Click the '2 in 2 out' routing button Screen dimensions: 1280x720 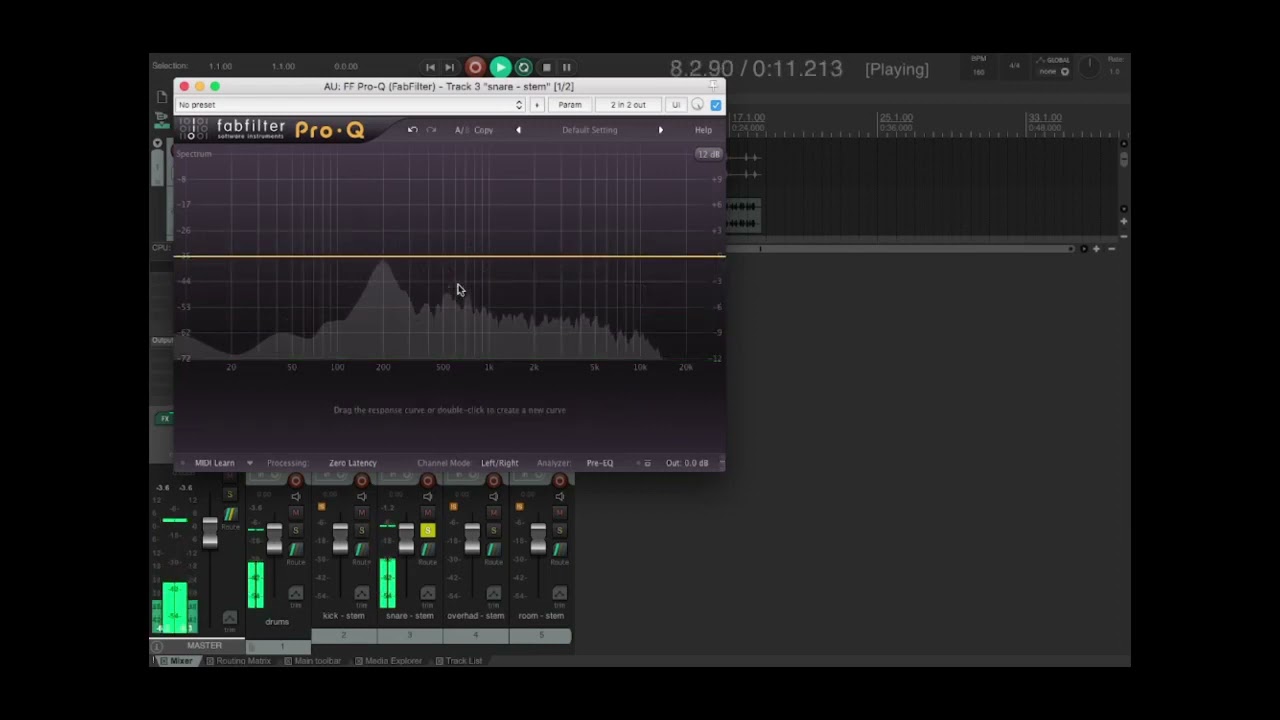(628, 105)
